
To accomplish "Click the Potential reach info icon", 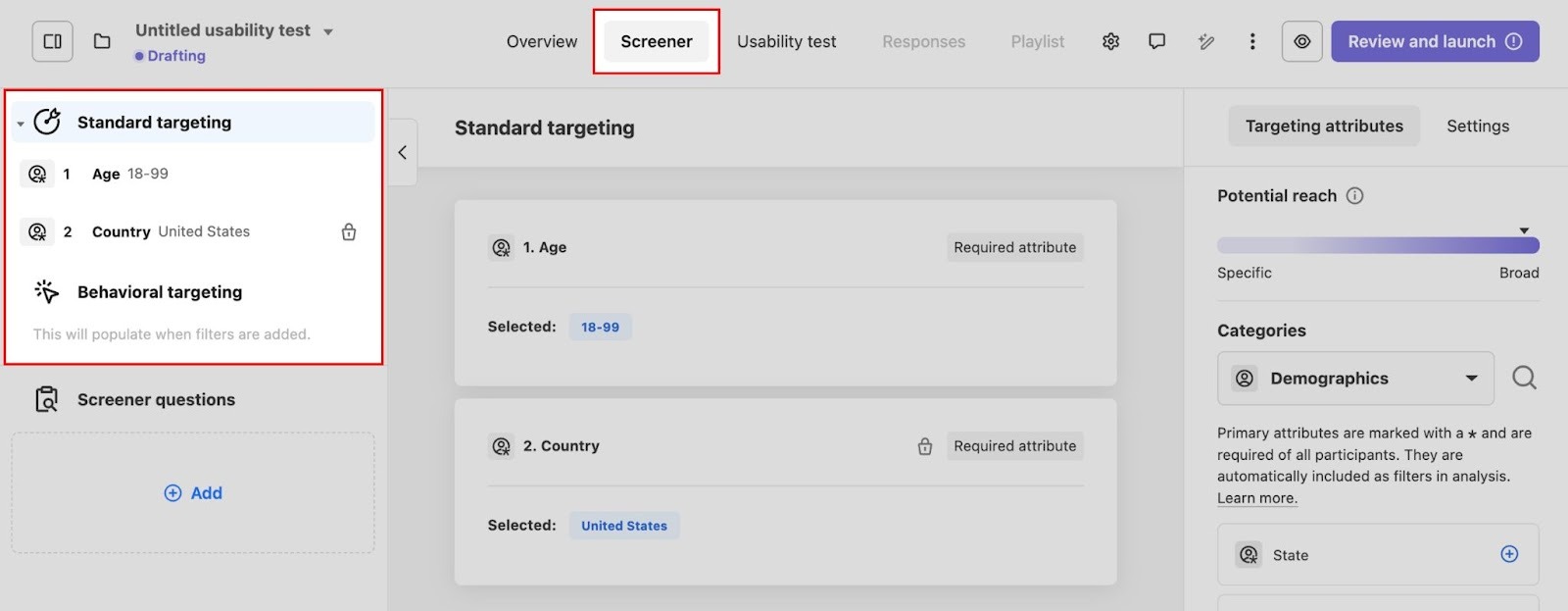I will pos(1355,196).
